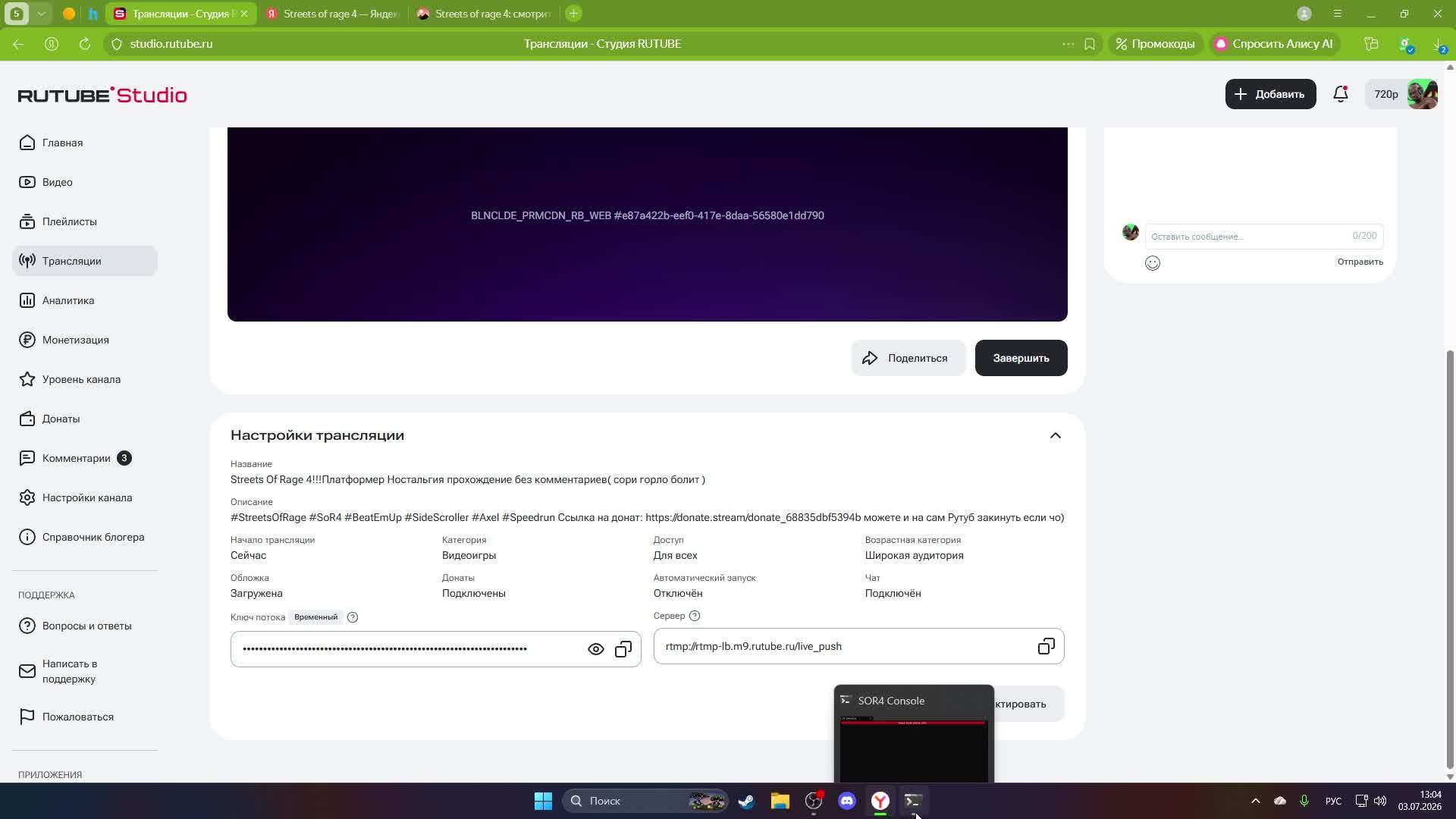Image resolution: width=1456 pixels, height=819 pixels.
Task: Click the Комментарии count badge
Action: (x=124, y=458)
